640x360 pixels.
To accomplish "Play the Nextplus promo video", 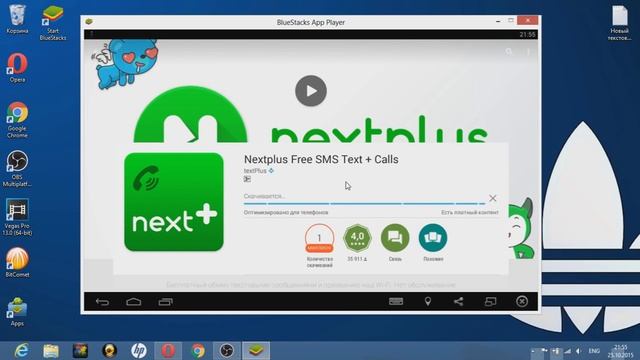I will [311, 91].
